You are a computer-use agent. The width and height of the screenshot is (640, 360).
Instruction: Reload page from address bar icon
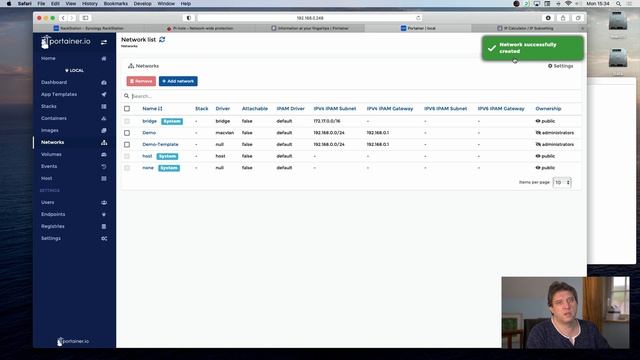point(418,18)
